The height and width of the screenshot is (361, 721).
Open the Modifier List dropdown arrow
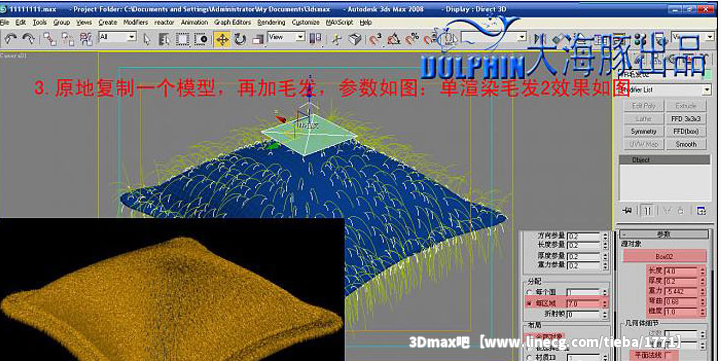point(707,90)
